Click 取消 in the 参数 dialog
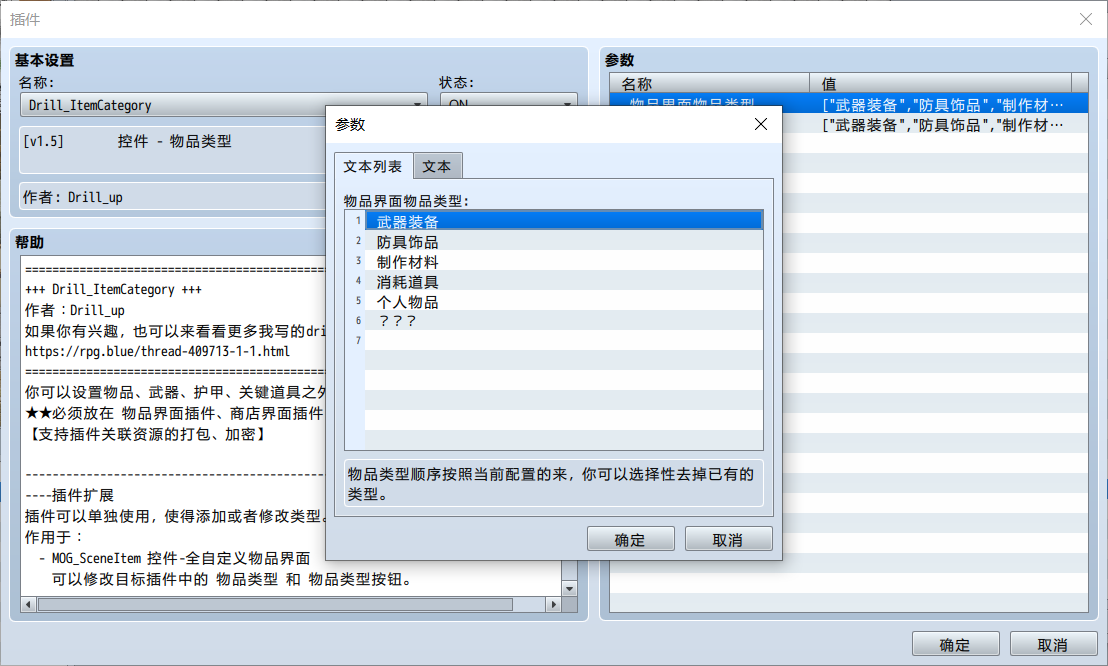1108x666 pixels. click(728, 539)
